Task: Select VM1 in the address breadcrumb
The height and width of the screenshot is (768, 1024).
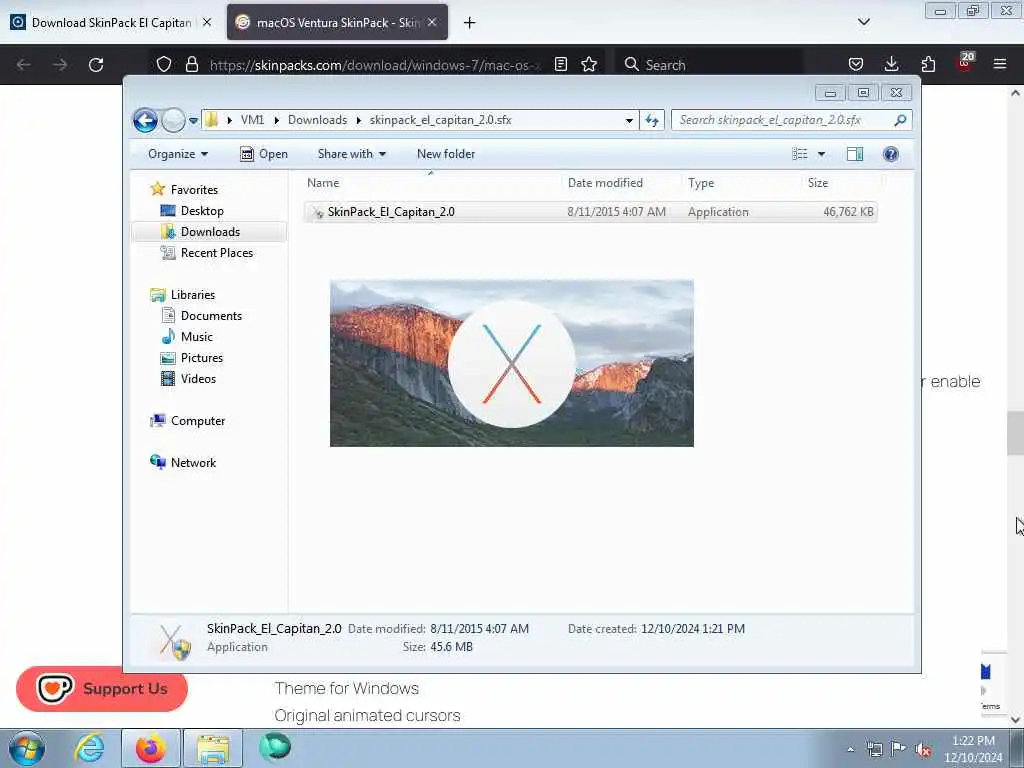Action: pos(252,120)
